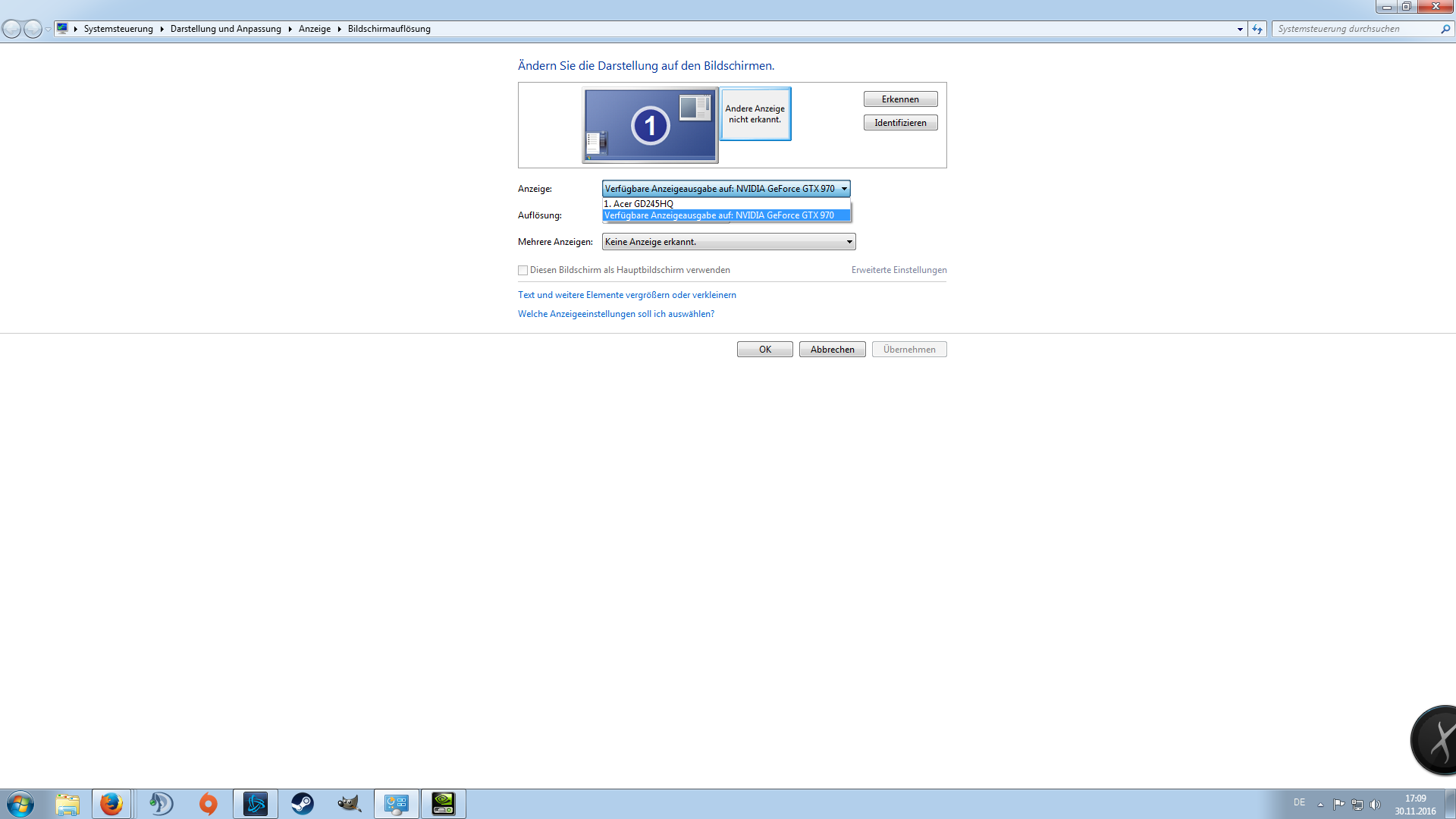Image resolution: width=1456 pixels, height=819 pixels.
Task: Click the TeamSpeak taskbar icon
Action: (161, 804)
